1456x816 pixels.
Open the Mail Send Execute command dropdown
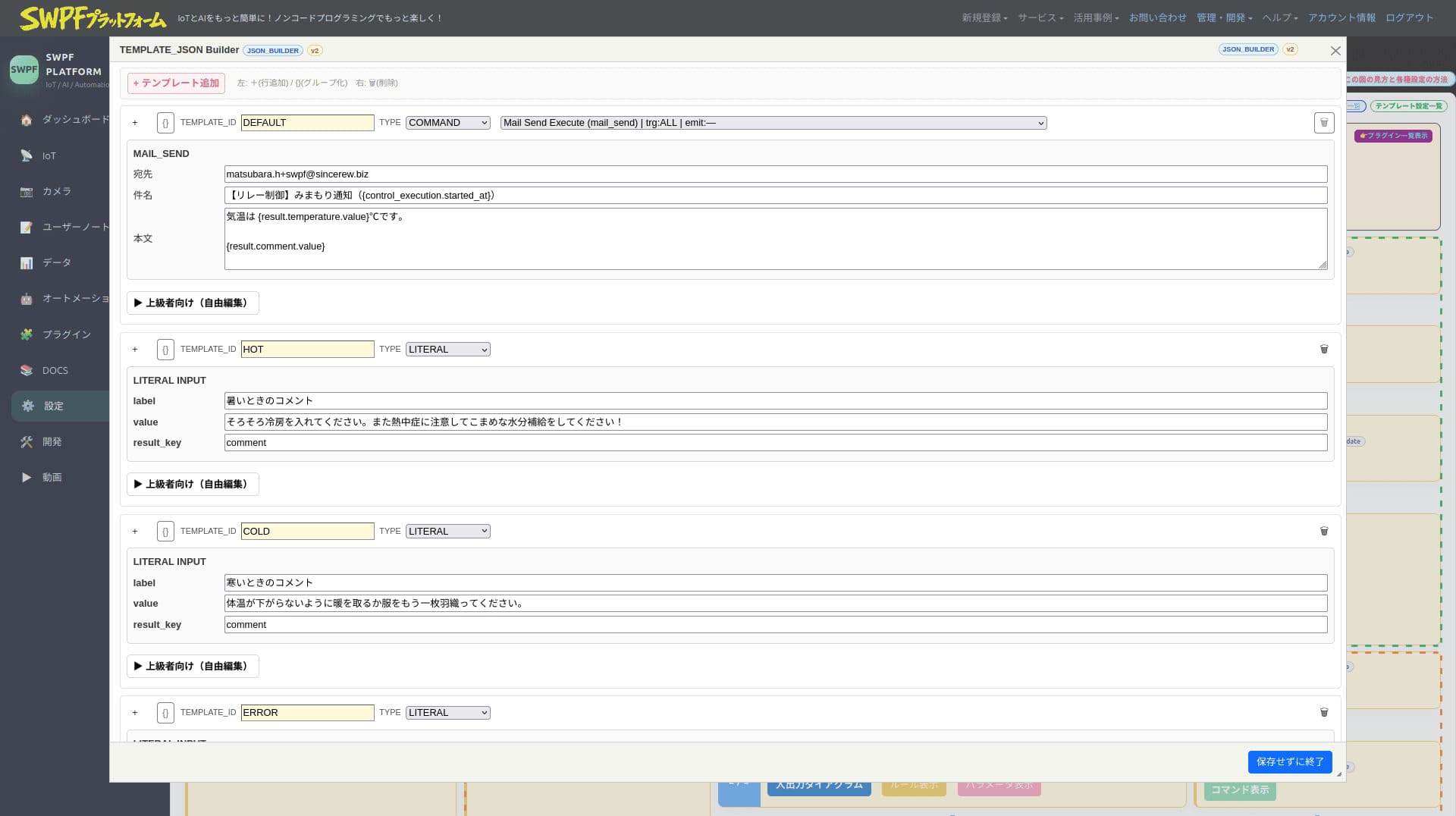(773, 123)
